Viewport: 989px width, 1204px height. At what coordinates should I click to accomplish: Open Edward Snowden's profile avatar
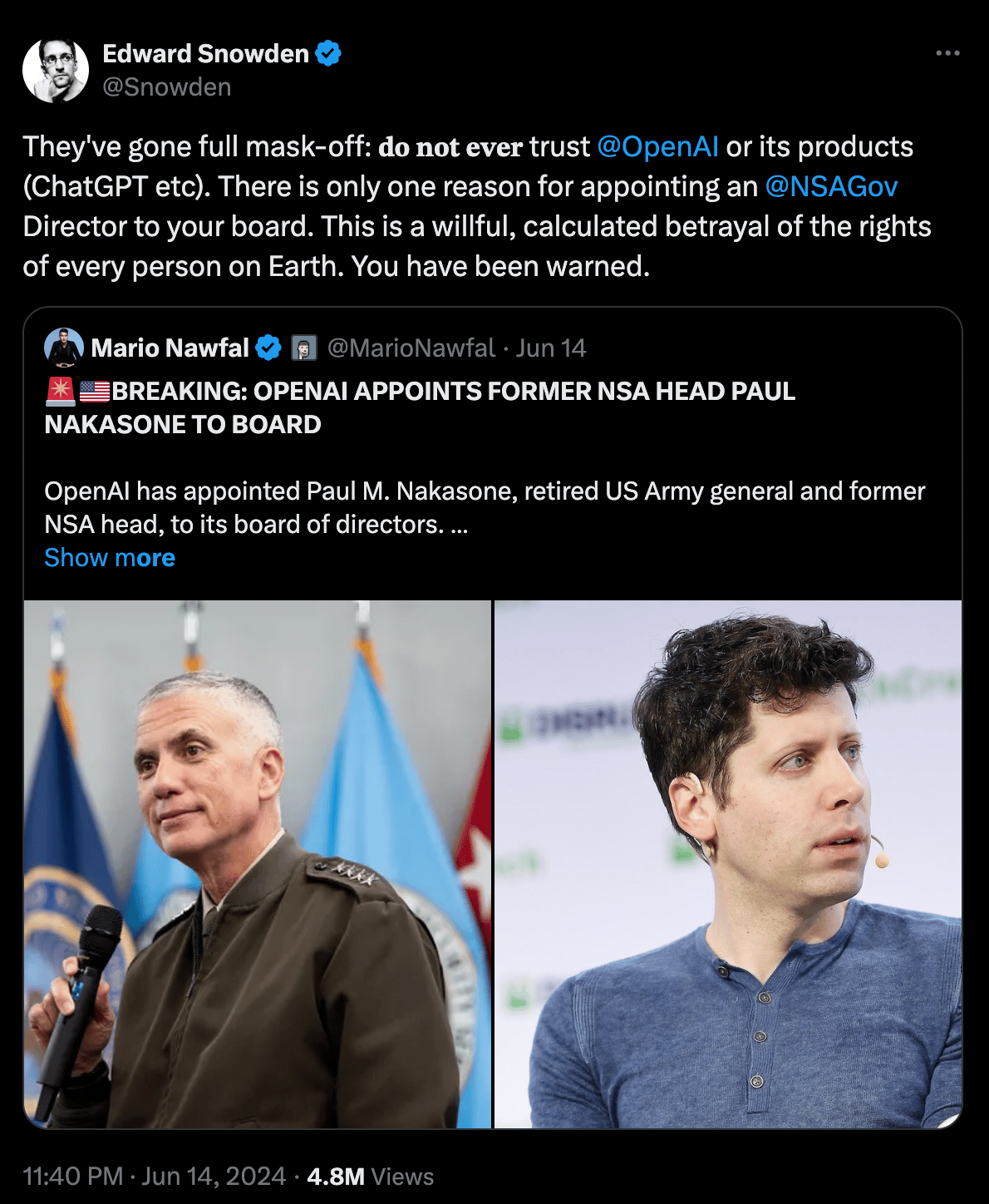(56, 70)
